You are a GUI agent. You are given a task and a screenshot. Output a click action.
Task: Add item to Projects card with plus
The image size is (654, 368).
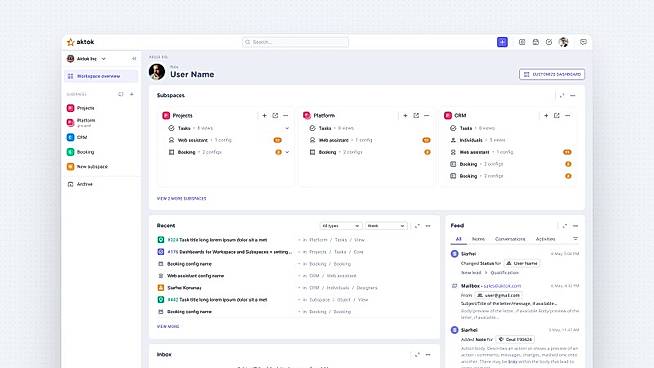[264, 116]
